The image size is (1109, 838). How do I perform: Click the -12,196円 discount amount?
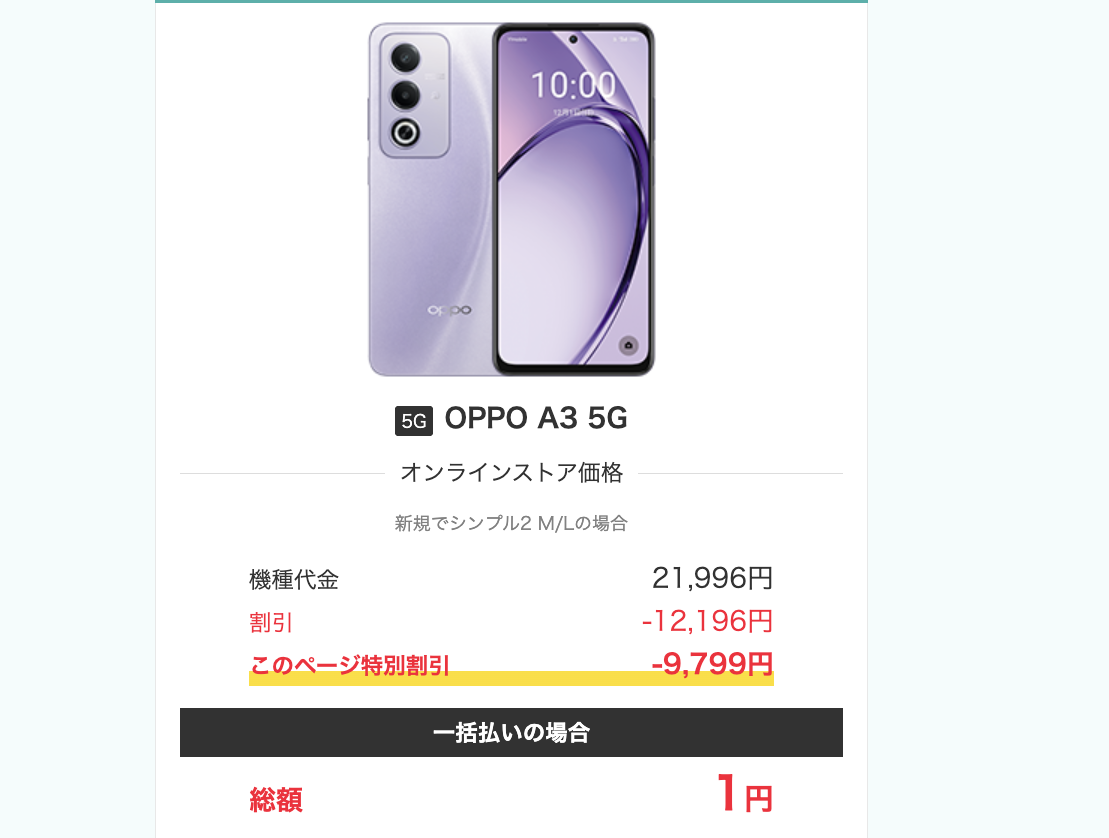click(707, 621)
